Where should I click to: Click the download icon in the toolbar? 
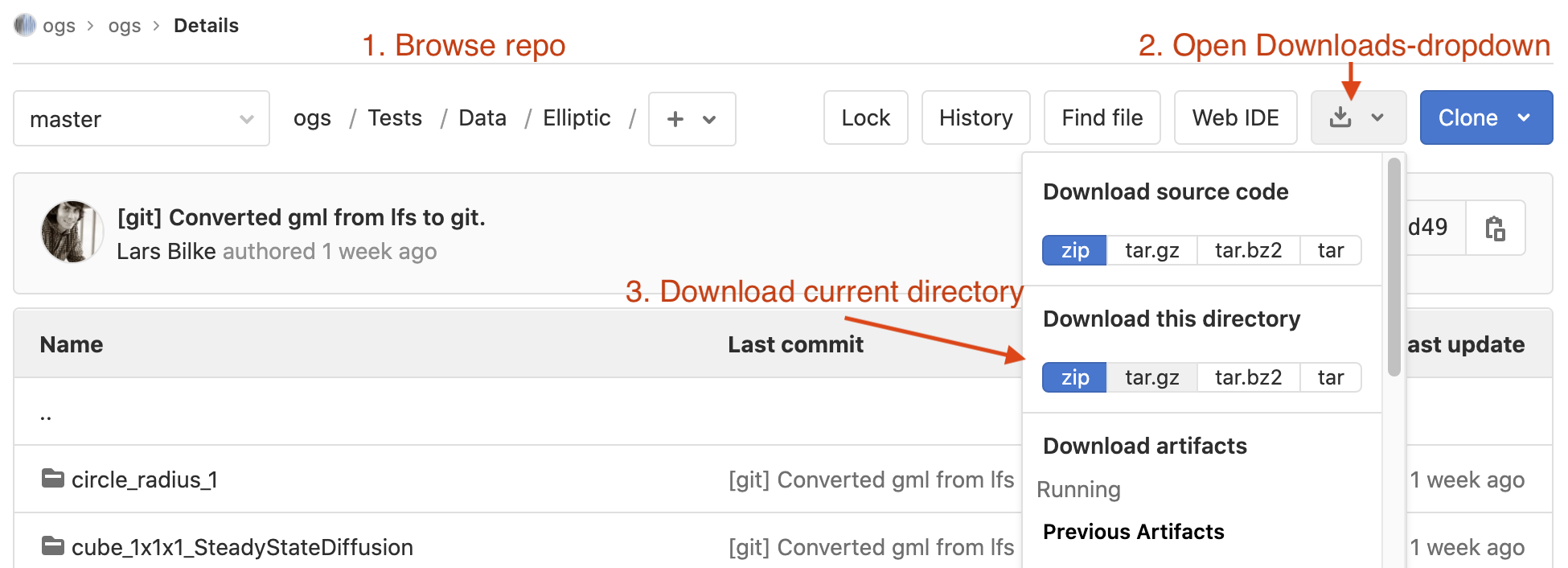pyautogui.click(x=1340, y=118)
